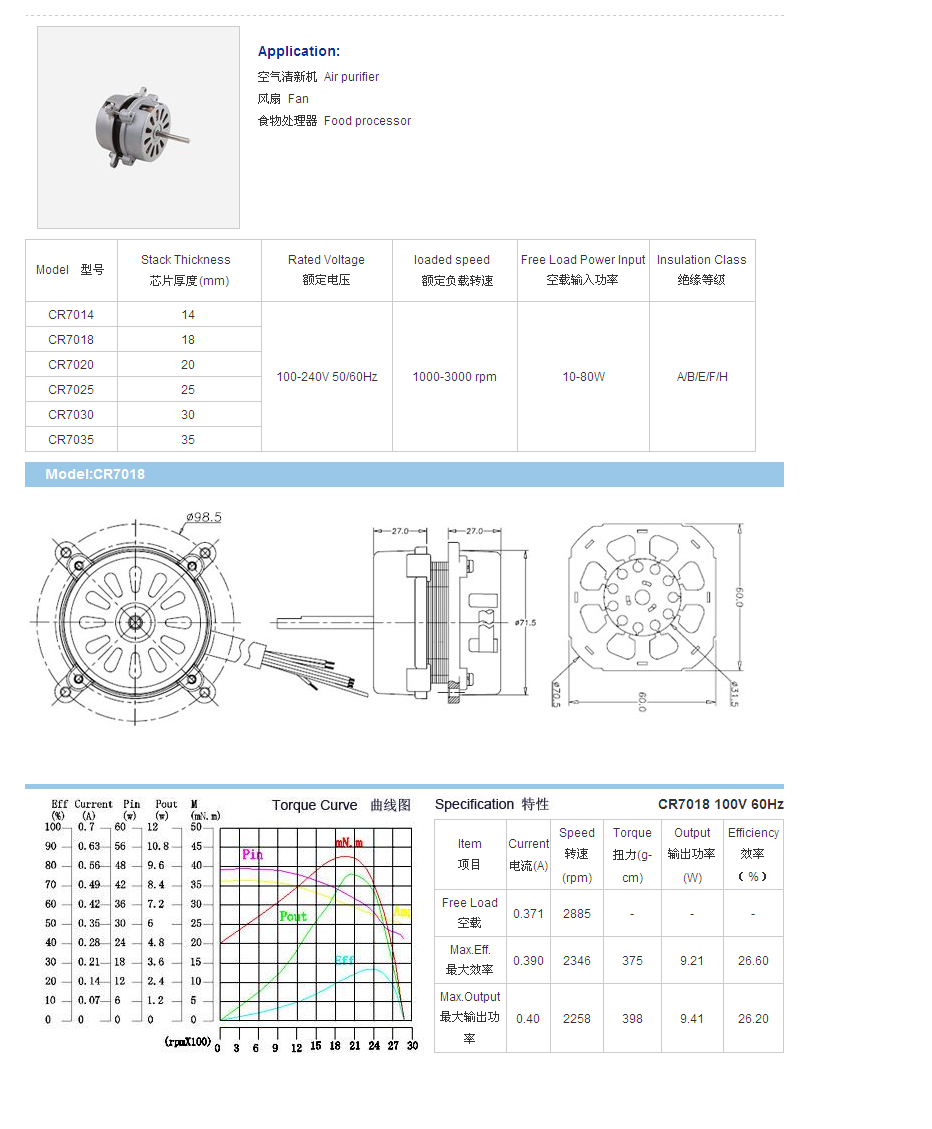The image size is (932, 1129).
Task: Click the output value "9.41"
Action: pos(692,1019)
